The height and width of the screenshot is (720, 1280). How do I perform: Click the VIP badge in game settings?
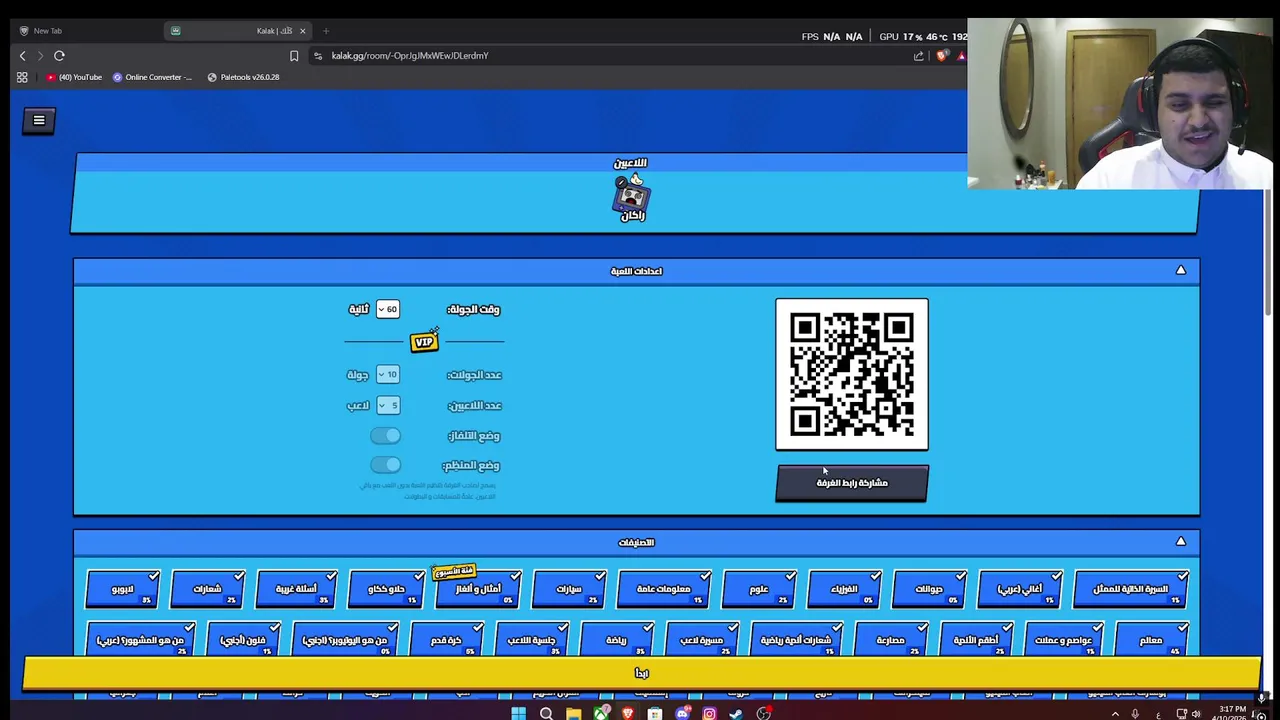click(x=424, y=342)
